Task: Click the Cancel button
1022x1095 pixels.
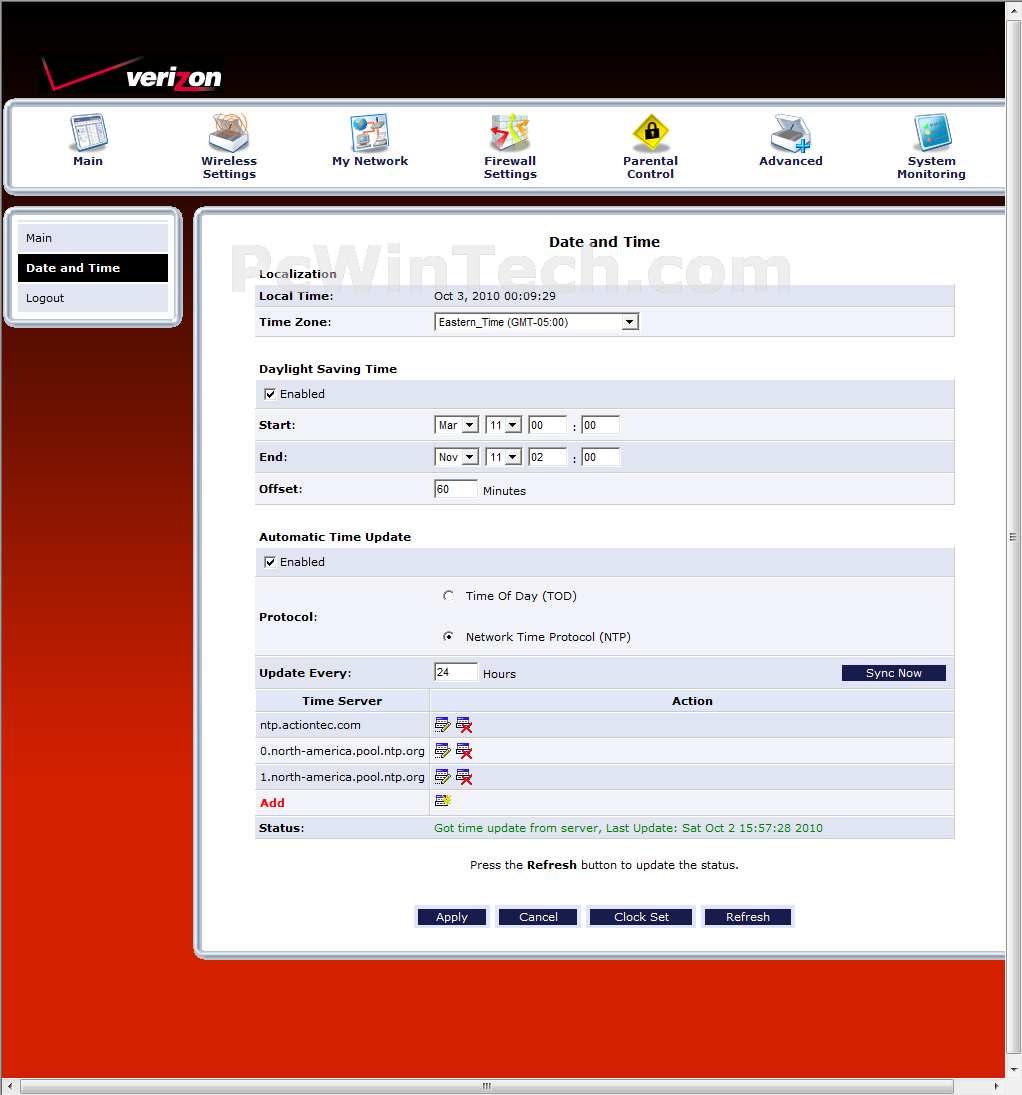Action: click(538, 917)
